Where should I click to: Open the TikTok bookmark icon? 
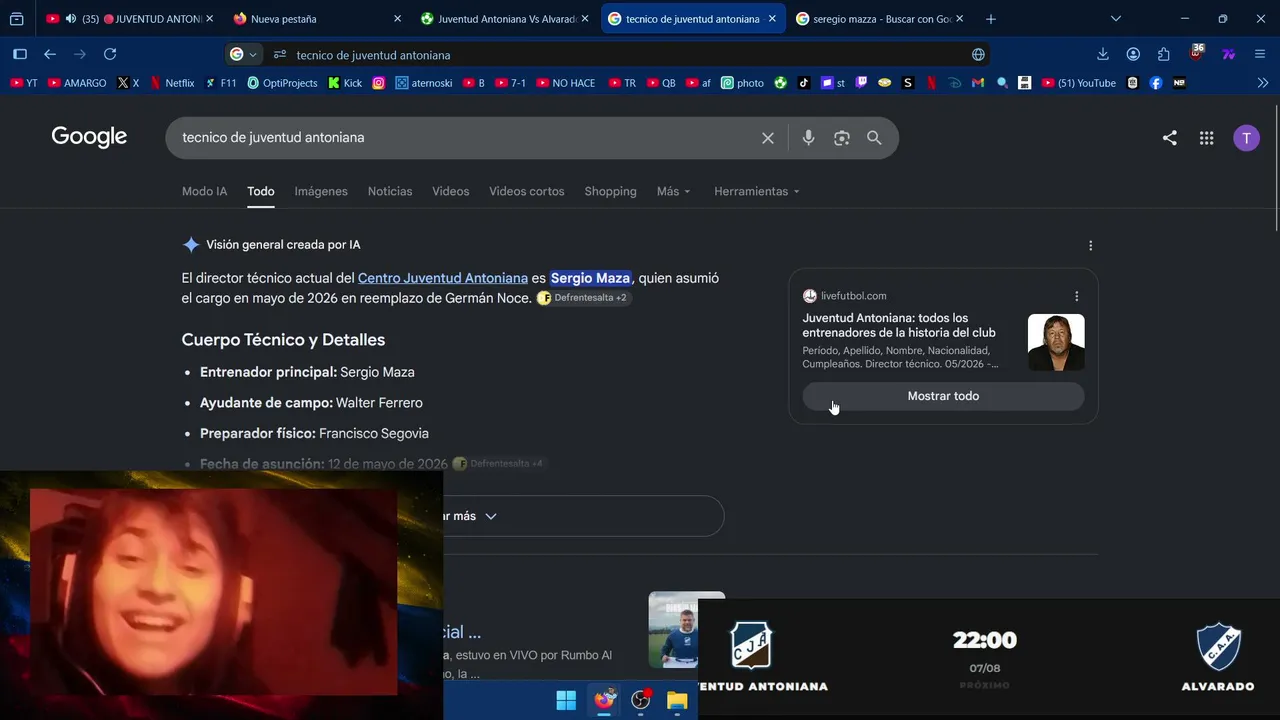[804, 83]
